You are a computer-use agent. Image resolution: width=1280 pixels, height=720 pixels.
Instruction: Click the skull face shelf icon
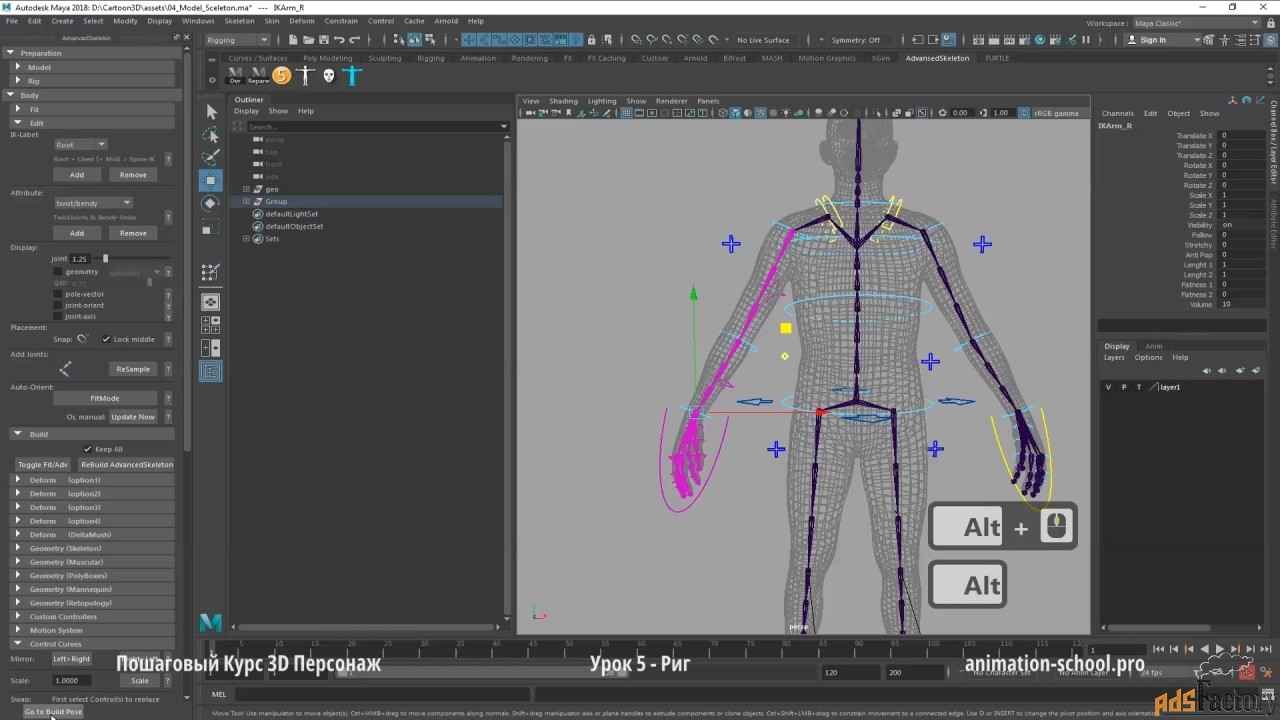(x=328, y=75)
